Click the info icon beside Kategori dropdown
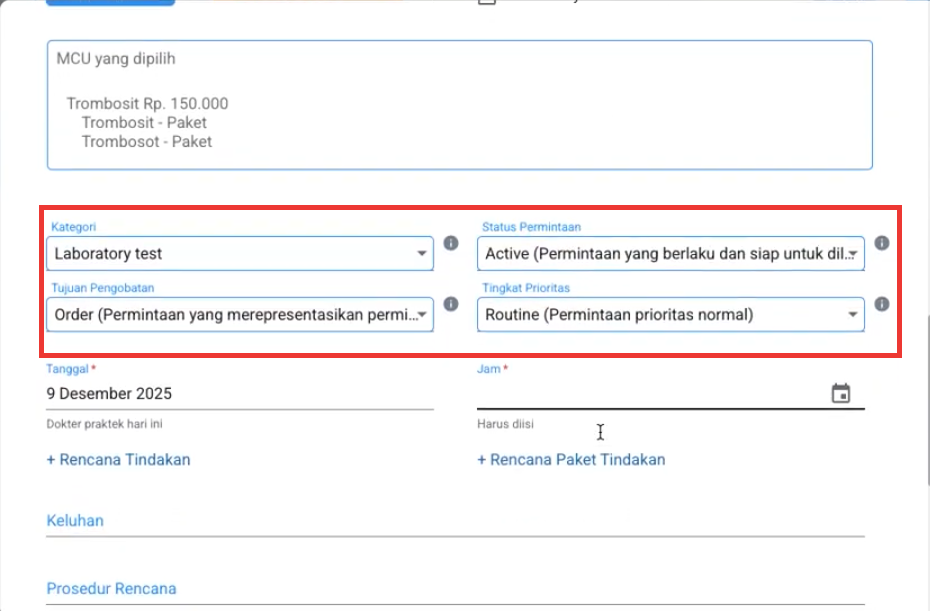The width and height of the screenshot is (930, 611). 450,243
